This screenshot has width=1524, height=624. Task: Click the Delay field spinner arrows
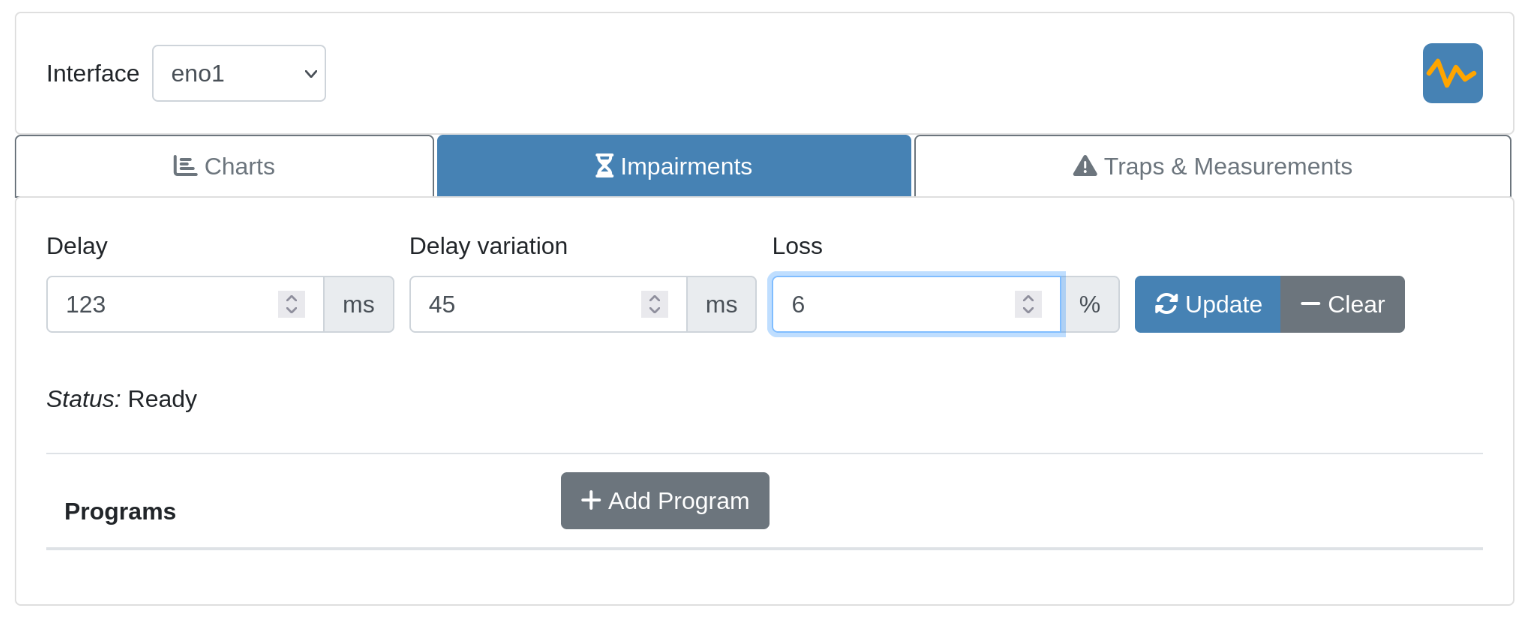pos(291,304)
